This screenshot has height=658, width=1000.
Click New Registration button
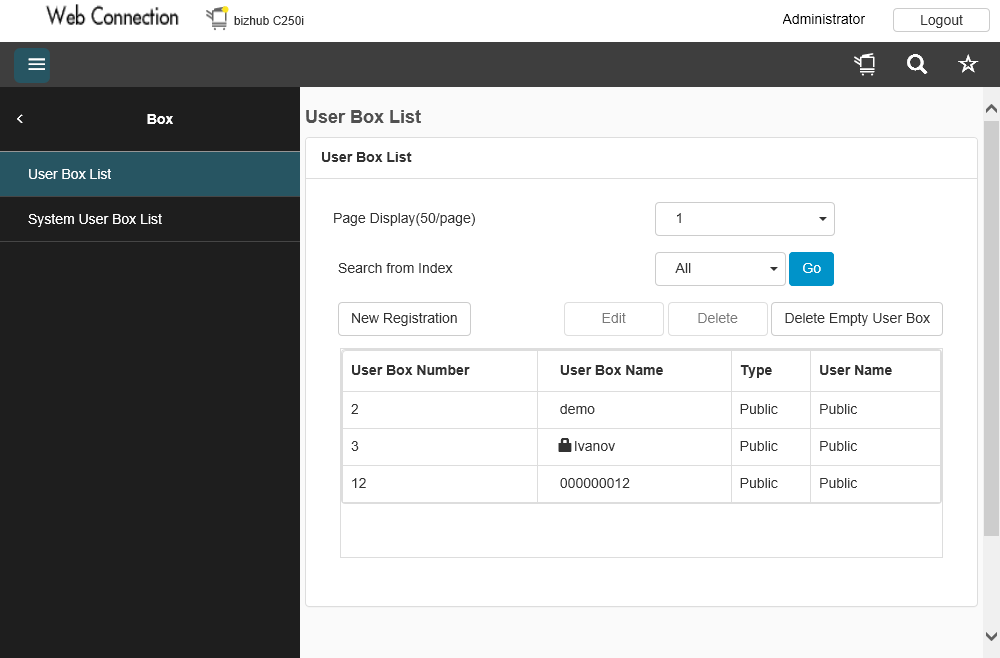pyautogui.click(x=404, y=319)
